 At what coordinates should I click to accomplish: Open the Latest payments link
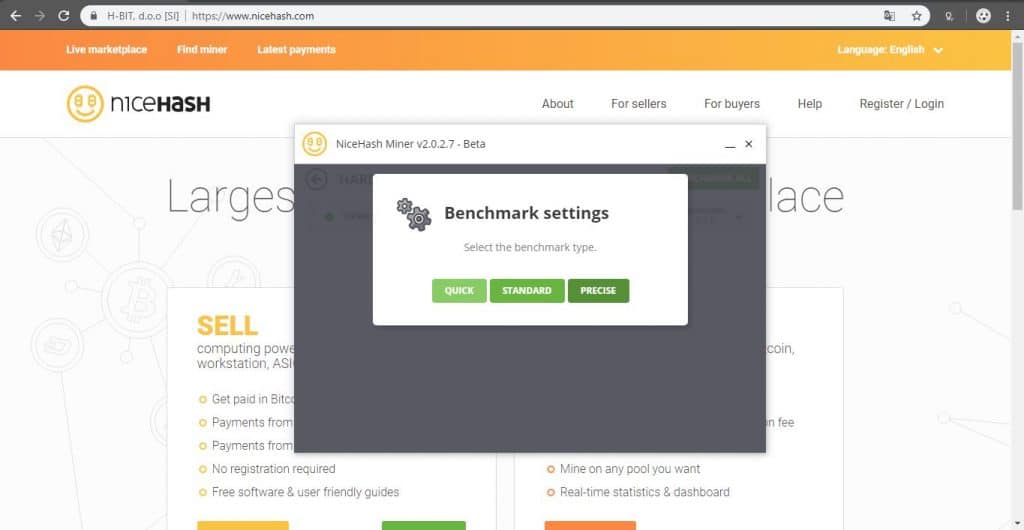pos(296,50)
